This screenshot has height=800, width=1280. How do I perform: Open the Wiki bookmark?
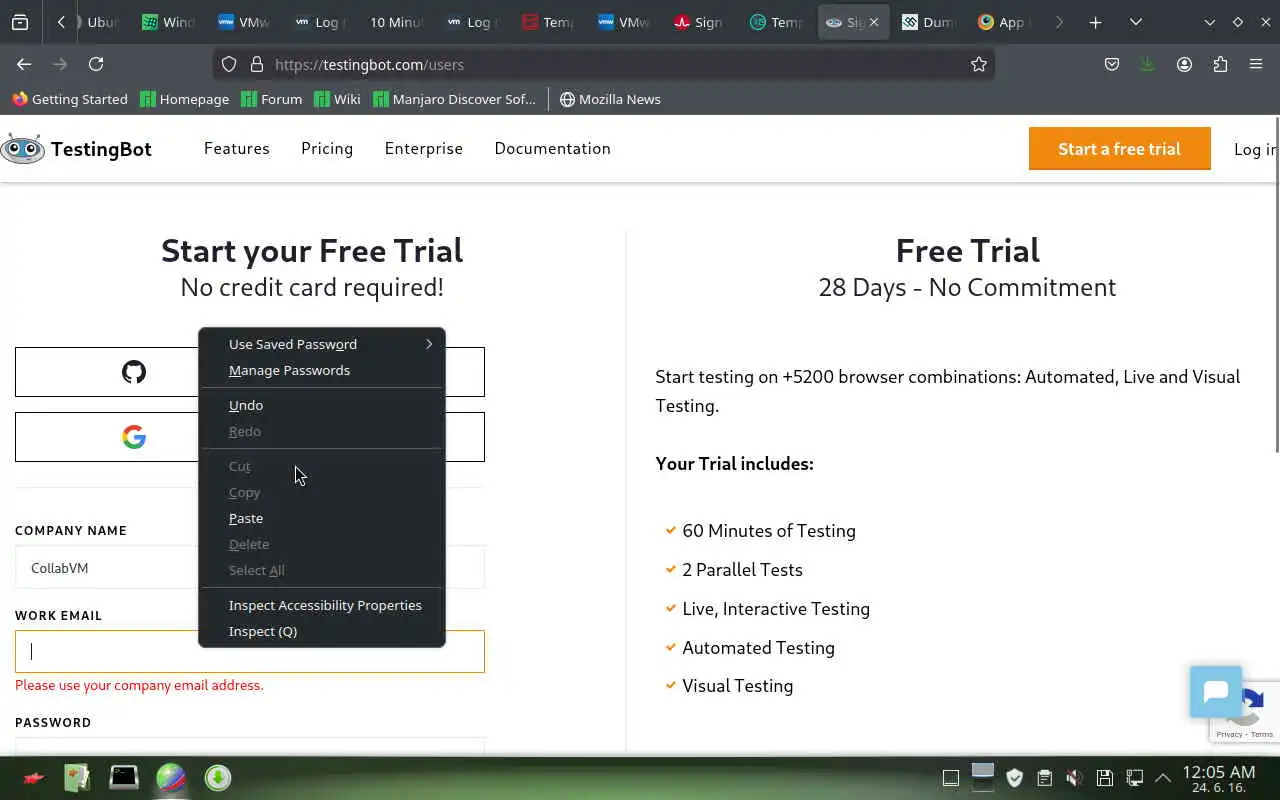point(337,99)
